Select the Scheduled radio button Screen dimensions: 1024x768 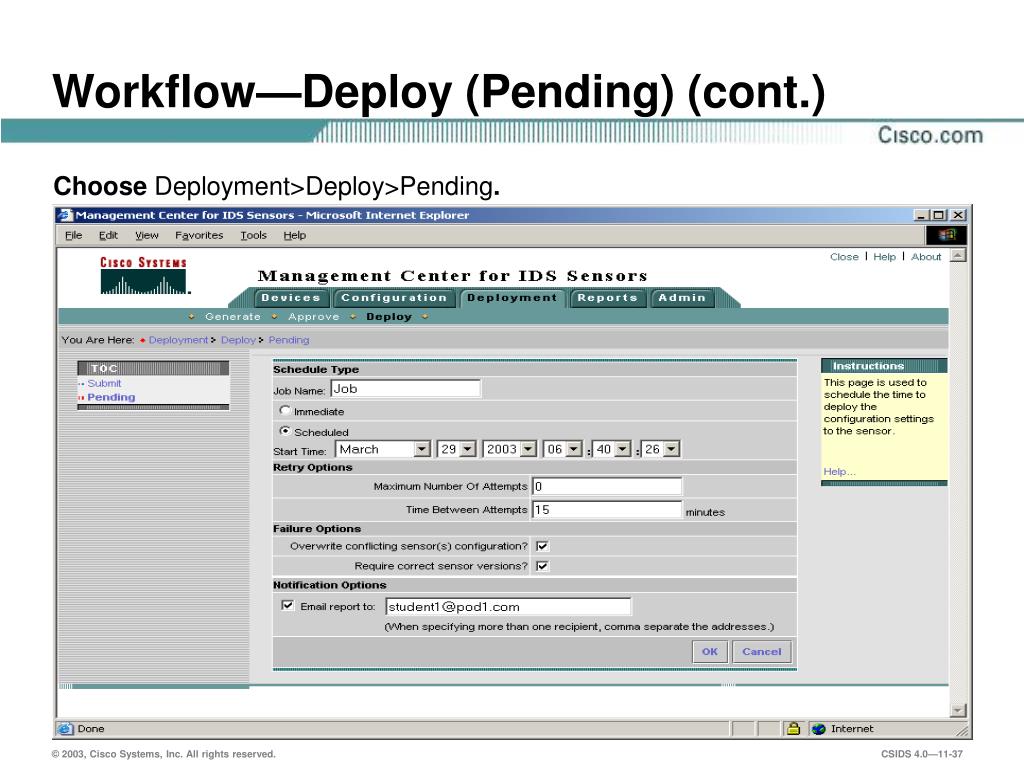coord(285,431)
